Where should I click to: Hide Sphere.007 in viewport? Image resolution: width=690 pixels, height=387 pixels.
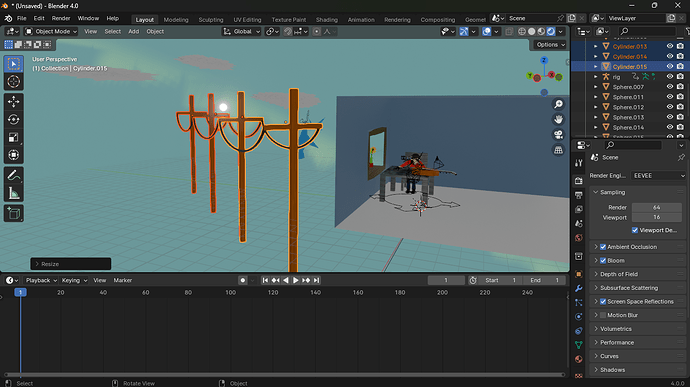670,87
